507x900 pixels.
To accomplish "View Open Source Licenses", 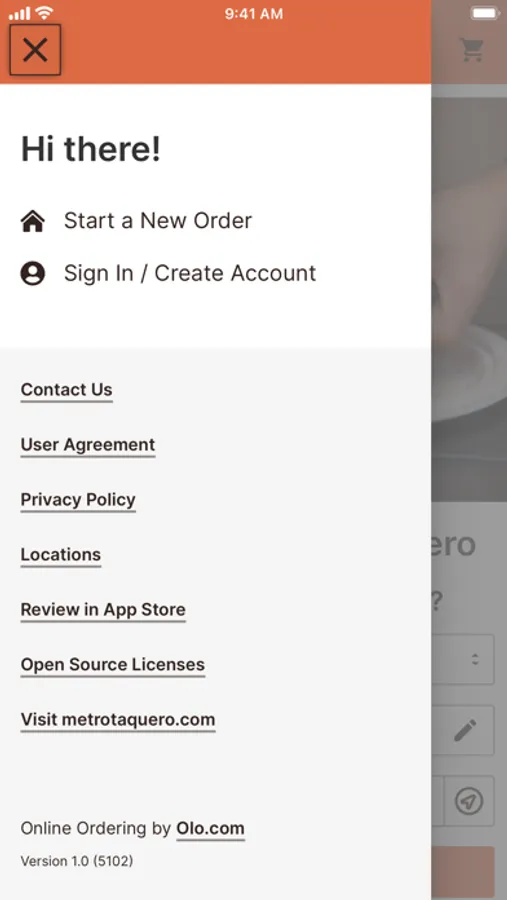I will tap(113, 665).
